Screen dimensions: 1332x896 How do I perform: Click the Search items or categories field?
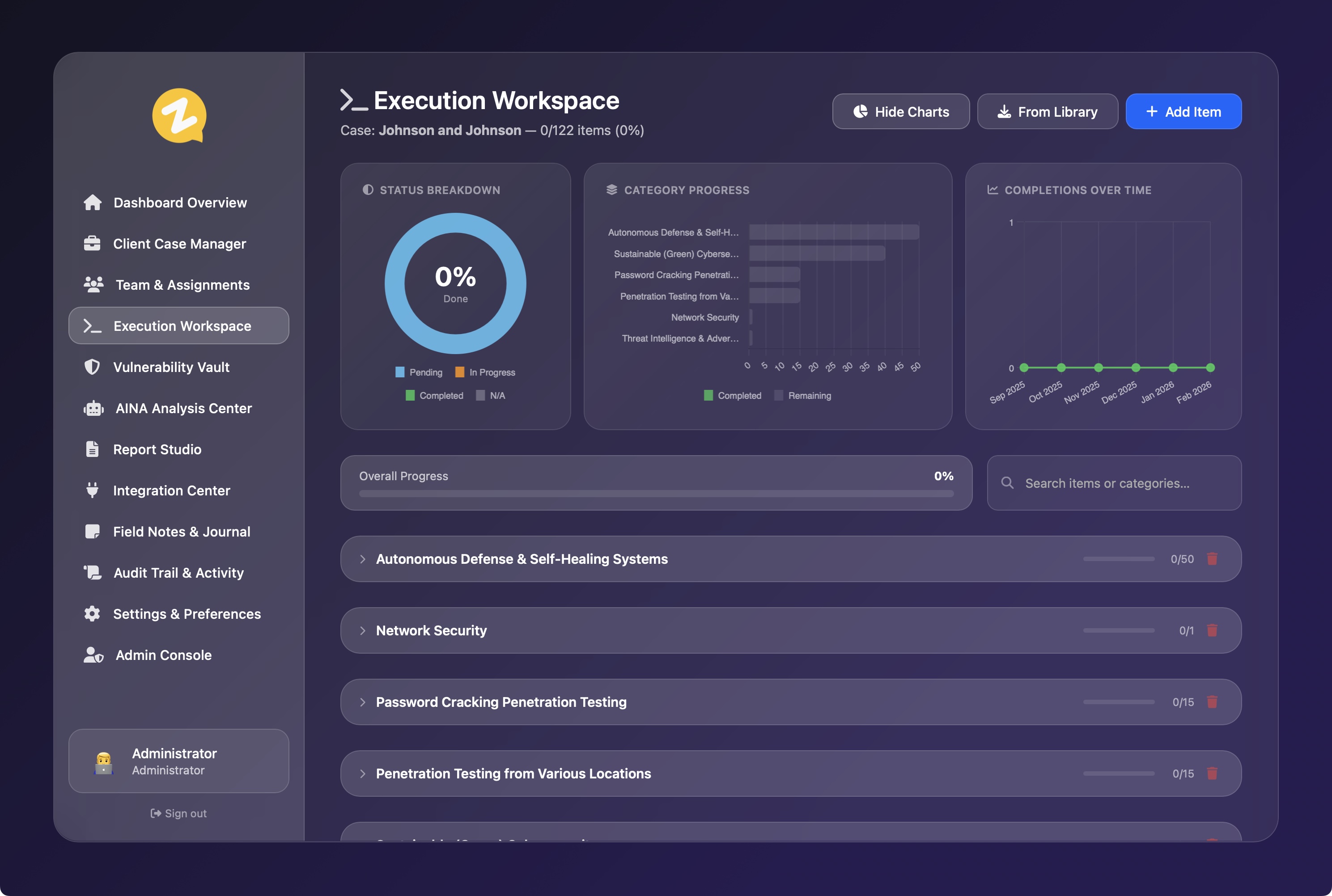tap(1115, 483)
